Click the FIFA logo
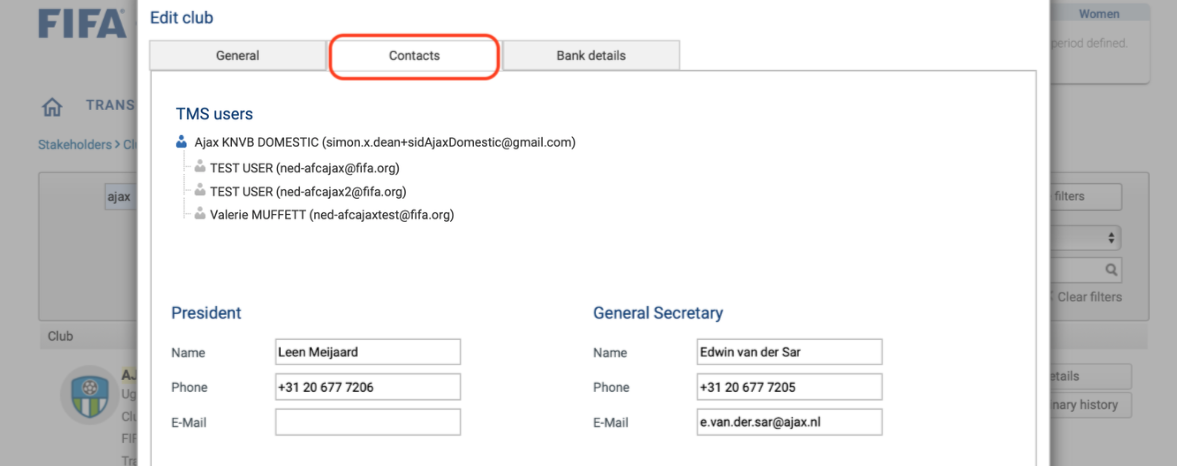 (83, 23)
